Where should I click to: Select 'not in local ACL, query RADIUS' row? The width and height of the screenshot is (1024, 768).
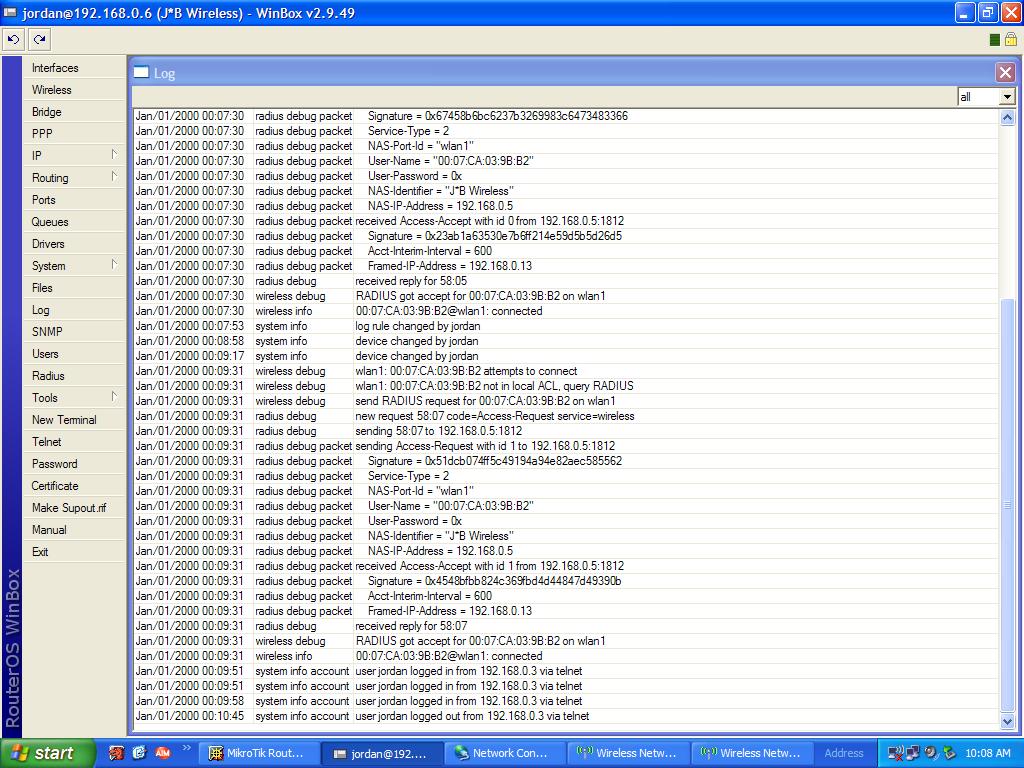pos(566,386)
